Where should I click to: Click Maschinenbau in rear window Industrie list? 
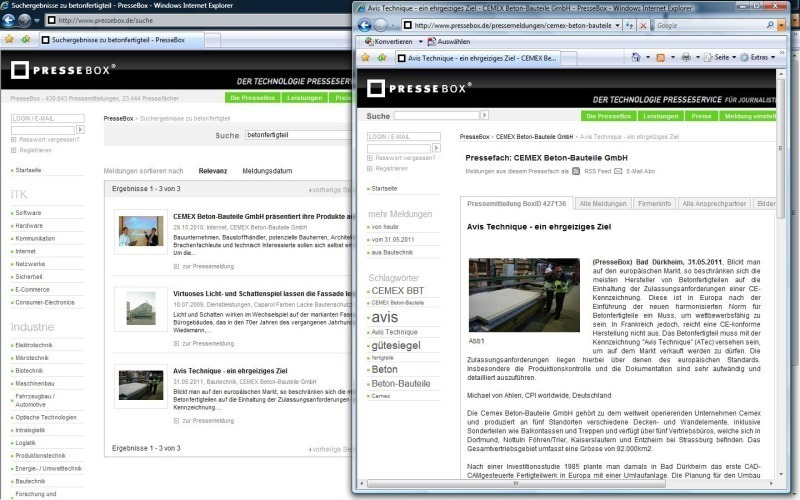[x=35, y=384]
